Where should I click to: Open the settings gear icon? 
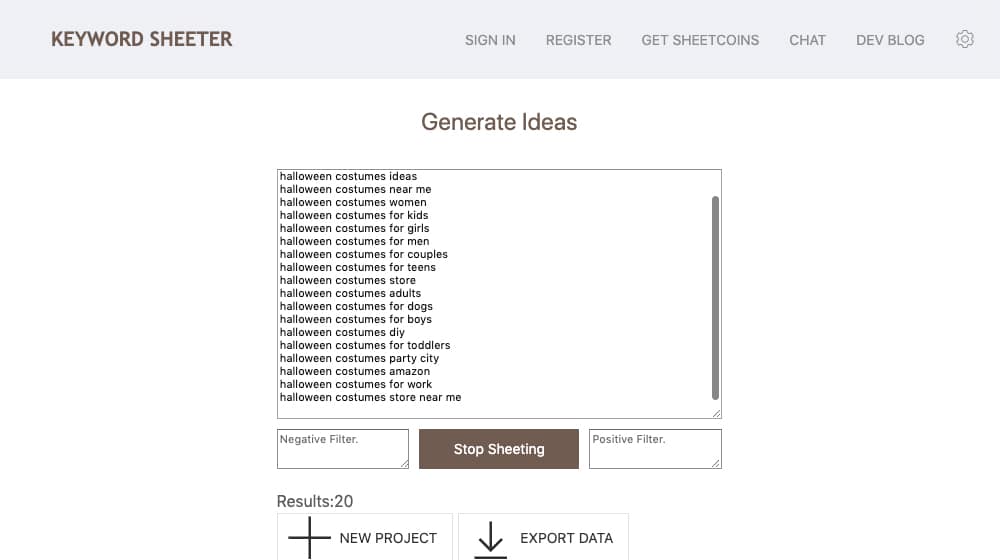[964, 40]
